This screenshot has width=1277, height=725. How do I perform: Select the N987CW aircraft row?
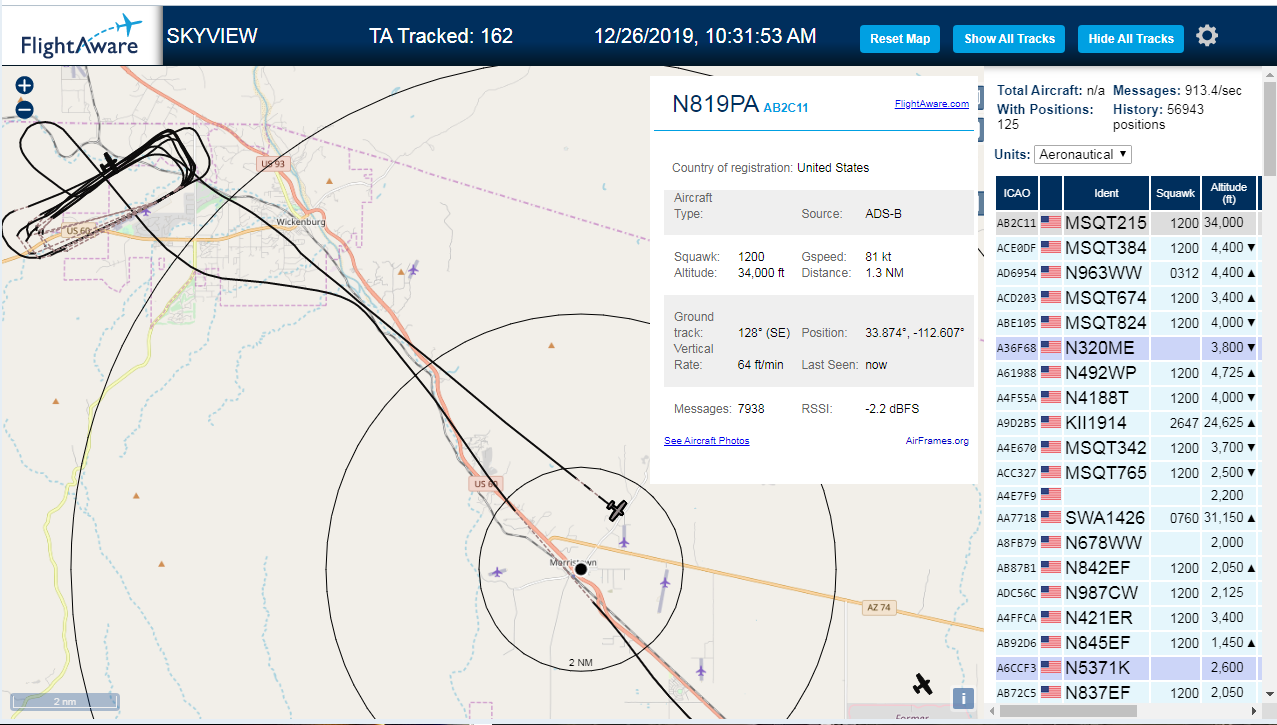click(1127, 592)
